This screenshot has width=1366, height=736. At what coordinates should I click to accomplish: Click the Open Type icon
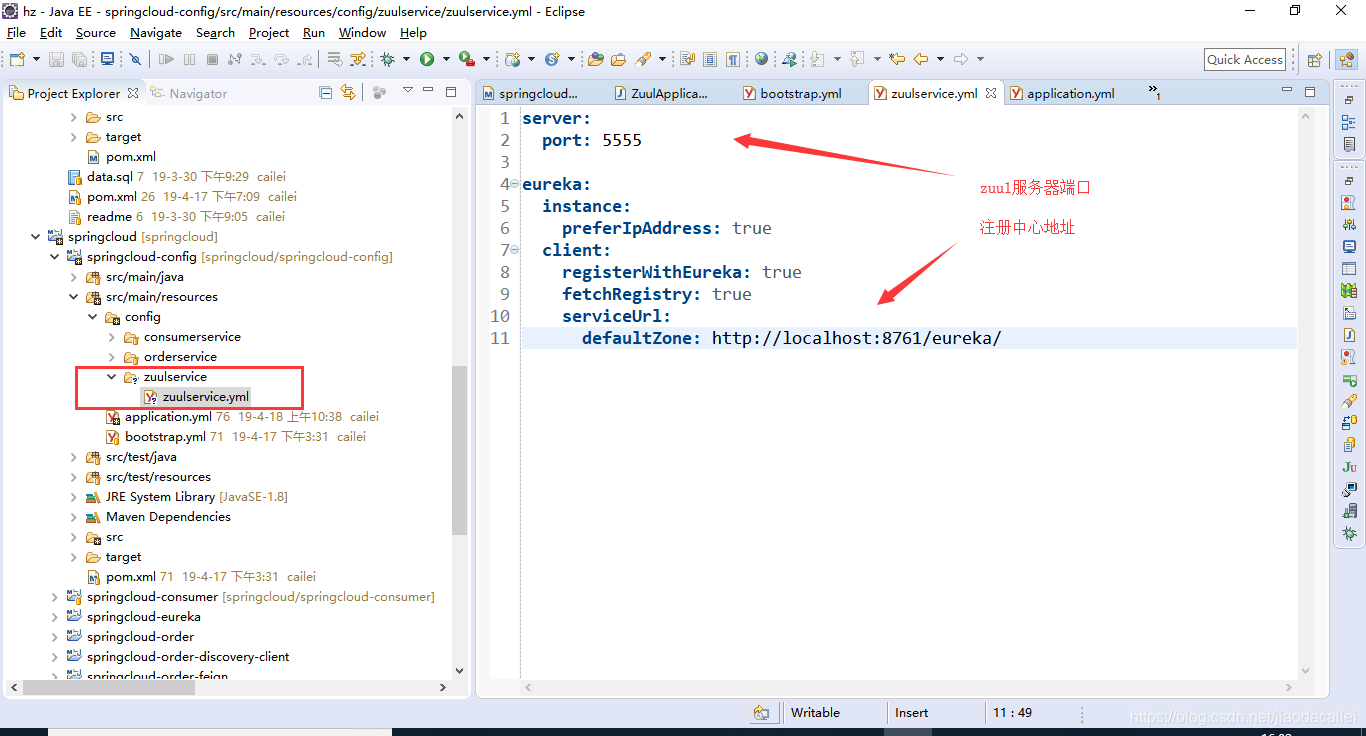596,59
